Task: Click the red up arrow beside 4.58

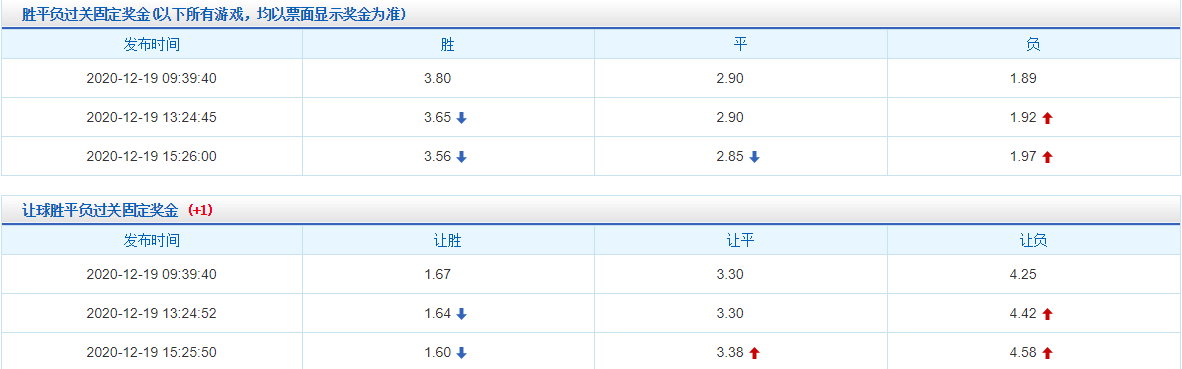Action: [x=1046, y=353]
